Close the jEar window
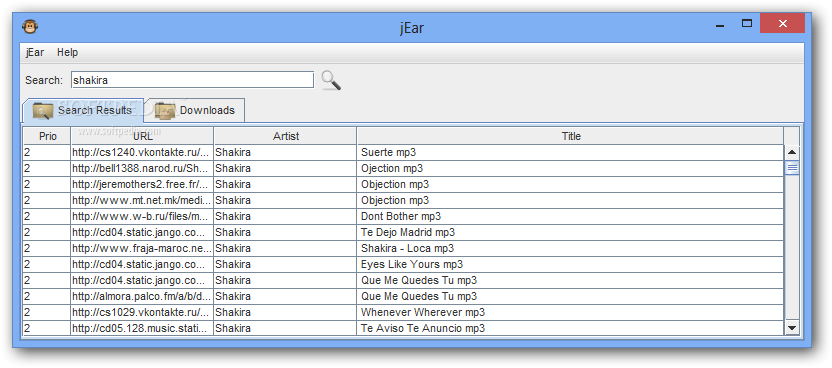 pos(783,23)
